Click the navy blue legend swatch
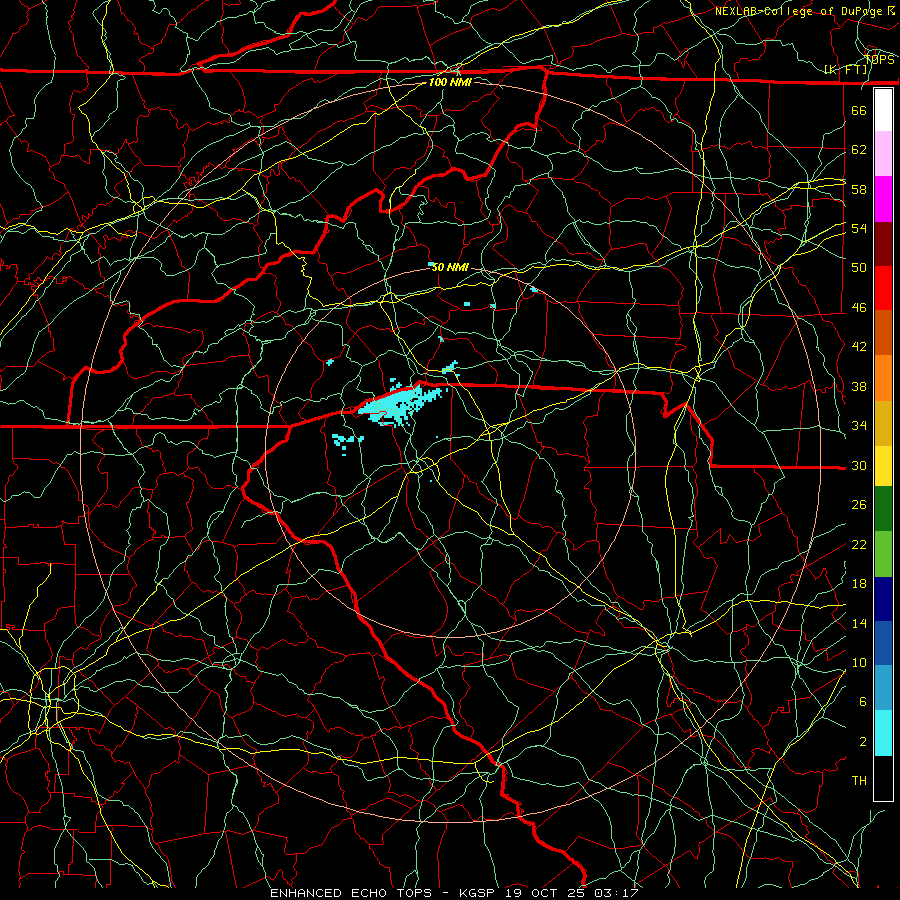This screenshot has height=900, width=900. click(x=883, y=599)
